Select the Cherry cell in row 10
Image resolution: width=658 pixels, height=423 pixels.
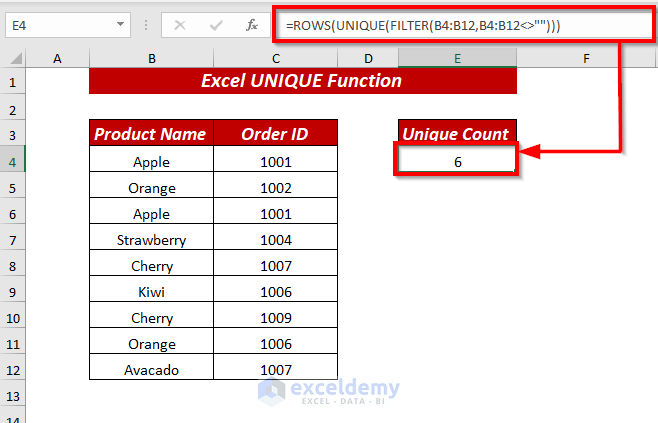click(151, 315)
